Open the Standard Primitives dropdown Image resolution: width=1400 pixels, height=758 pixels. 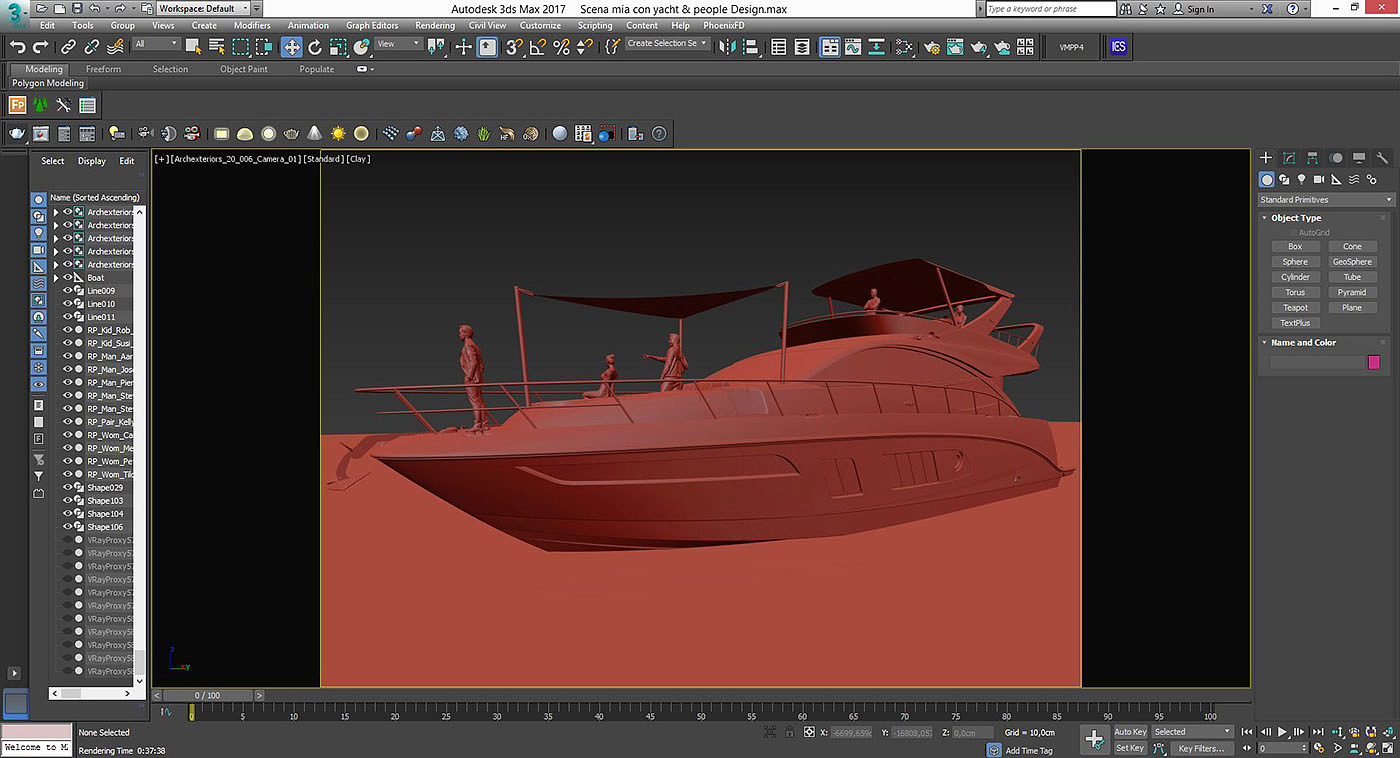coord(1325,200)
